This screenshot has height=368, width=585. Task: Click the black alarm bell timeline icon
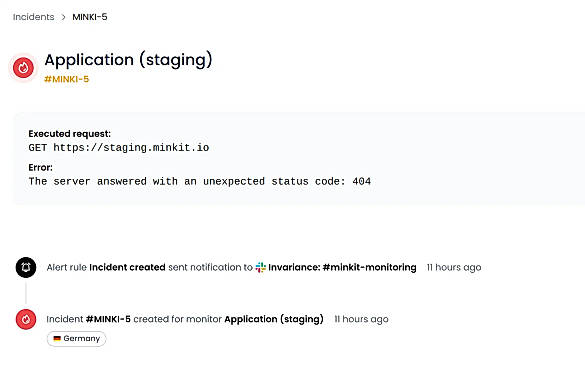[x=26, y=267]
